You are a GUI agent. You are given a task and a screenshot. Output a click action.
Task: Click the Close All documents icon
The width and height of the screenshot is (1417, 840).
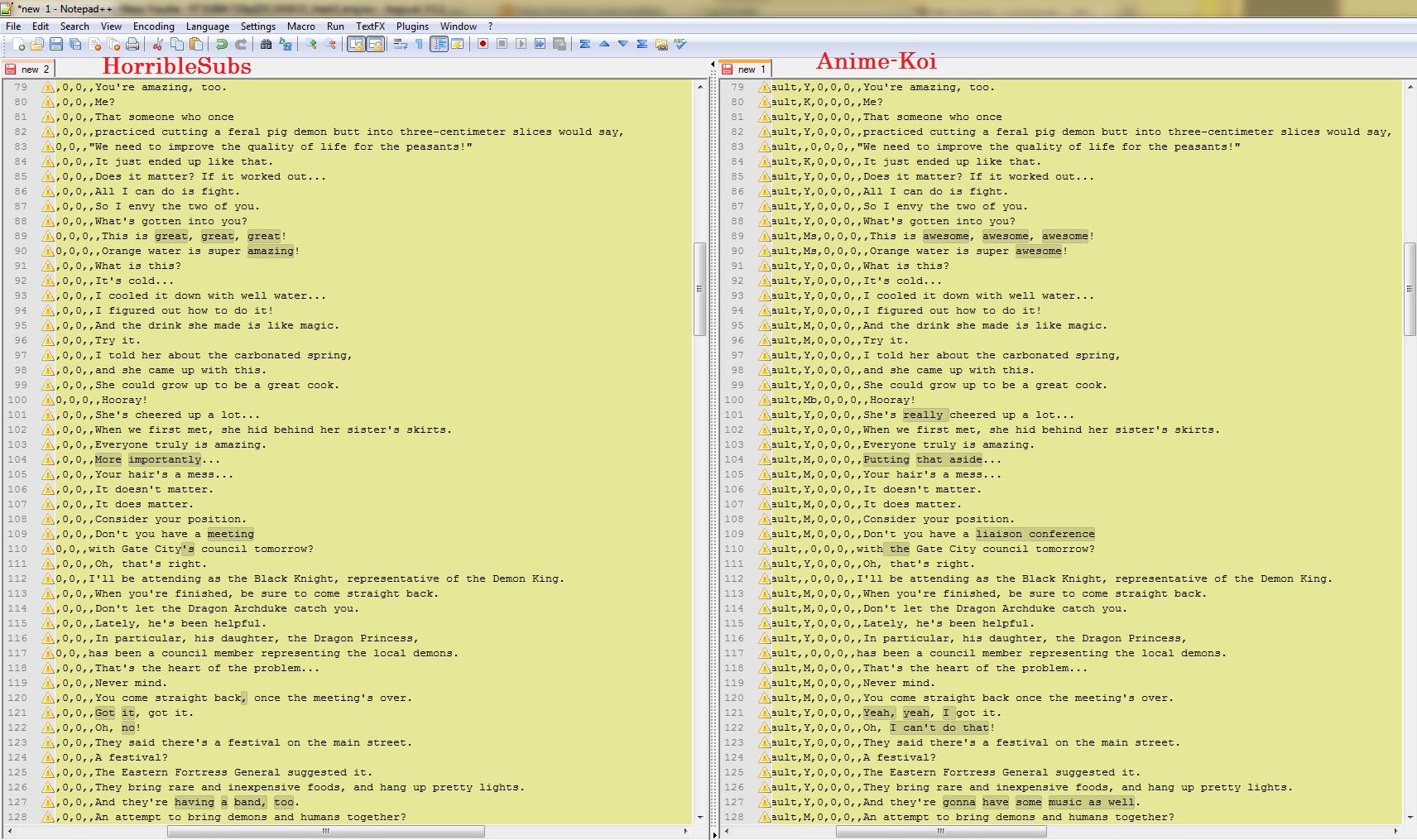click(x=113, y=45)
